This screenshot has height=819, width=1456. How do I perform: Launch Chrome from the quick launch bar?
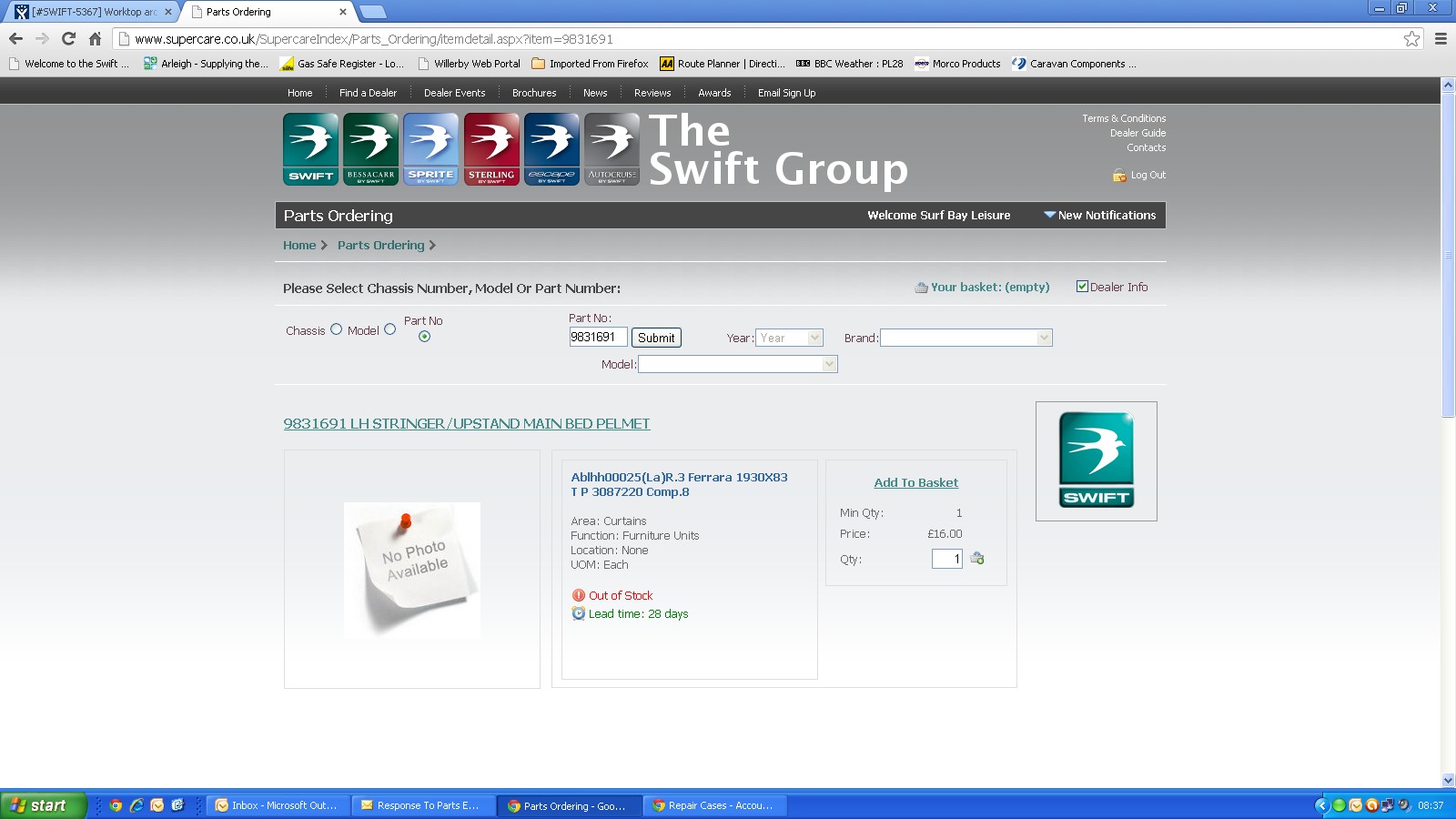116,805
